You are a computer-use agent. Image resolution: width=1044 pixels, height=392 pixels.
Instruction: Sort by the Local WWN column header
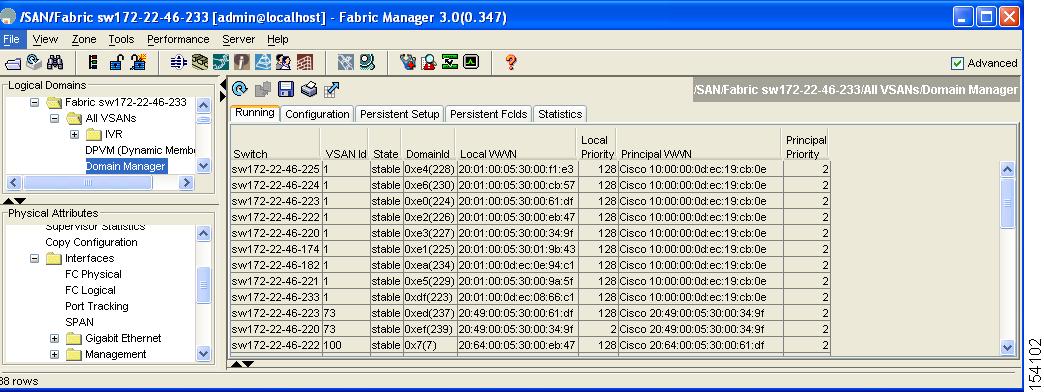click(517, 144)
